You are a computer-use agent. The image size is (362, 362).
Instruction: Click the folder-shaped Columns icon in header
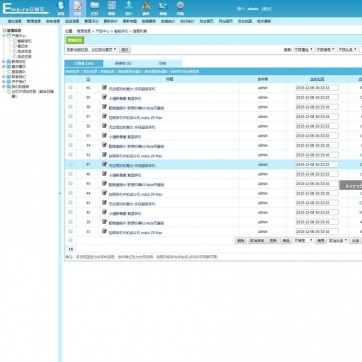(x=95, y=8)
